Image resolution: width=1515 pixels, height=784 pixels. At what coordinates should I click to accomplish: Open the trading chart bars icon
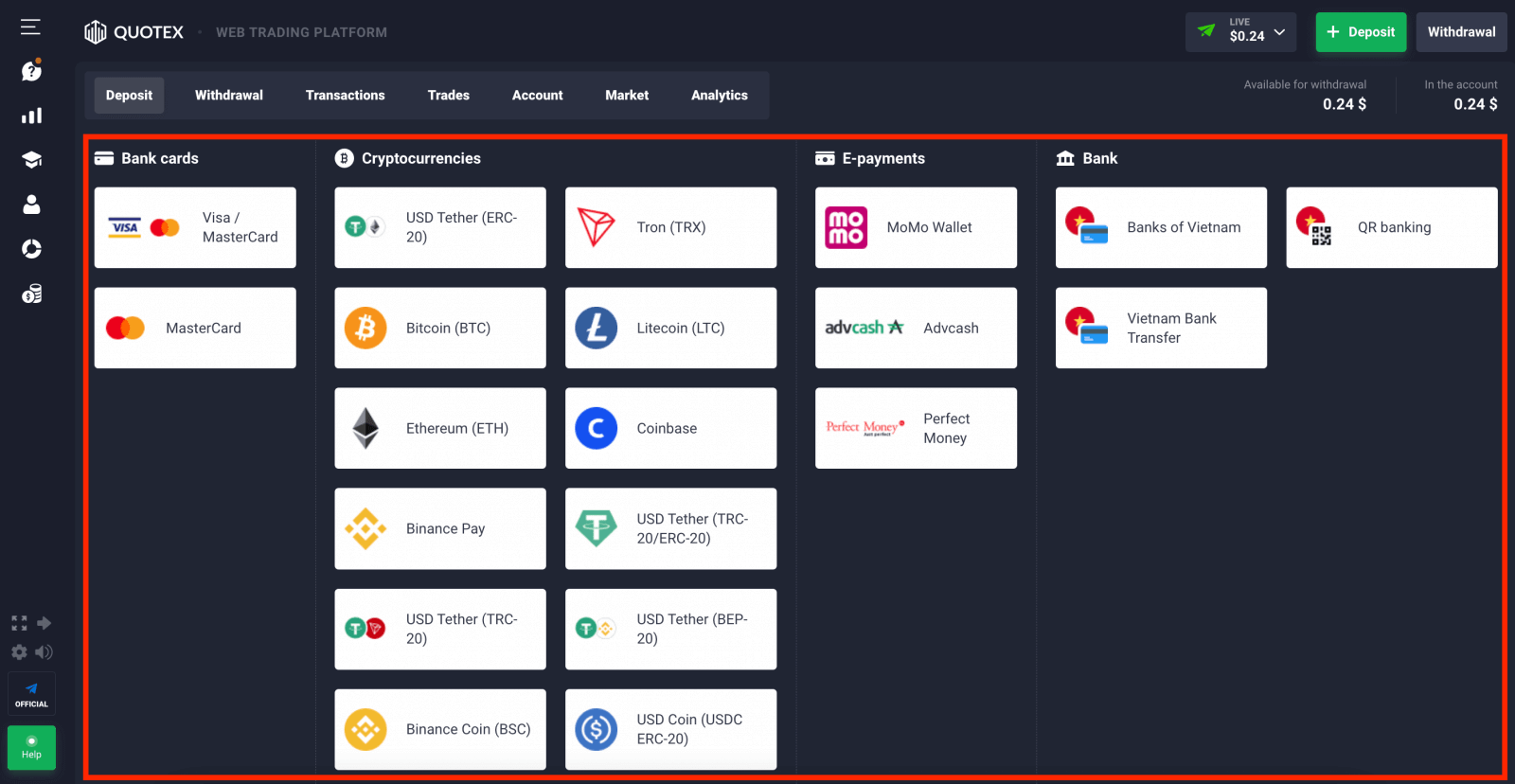coord(31,116)
